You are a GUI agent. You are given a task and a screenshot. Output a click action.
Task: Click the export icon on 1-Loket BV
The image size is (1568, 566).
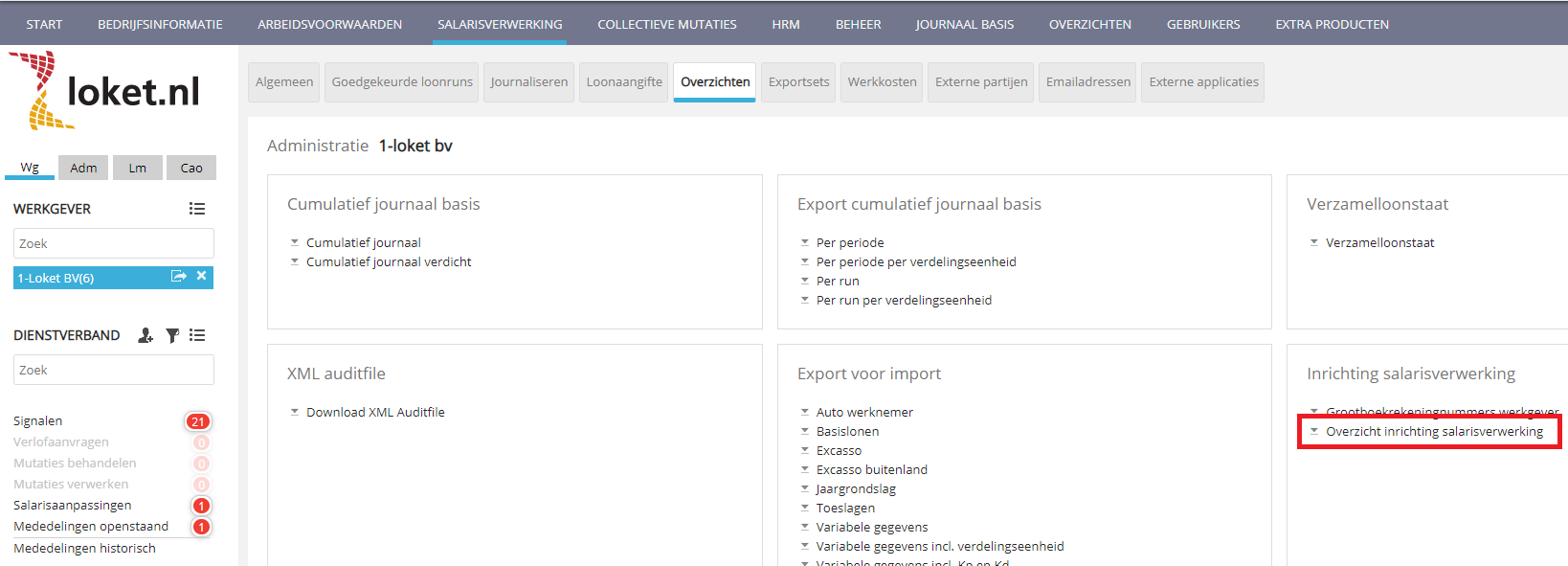click(x=178, y=277)
